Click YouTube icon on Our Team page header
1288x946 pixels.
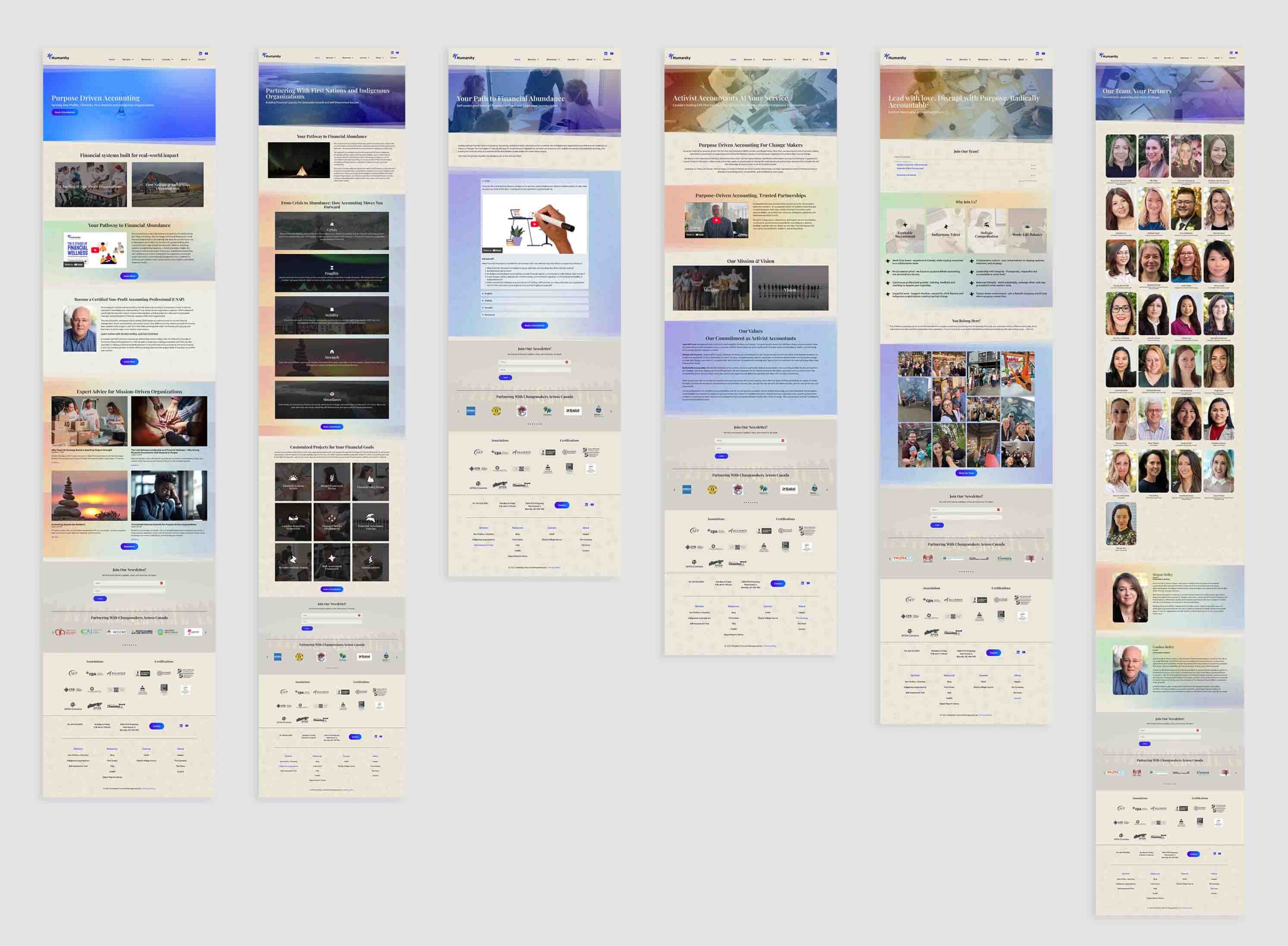click(x=1237, y=53)
